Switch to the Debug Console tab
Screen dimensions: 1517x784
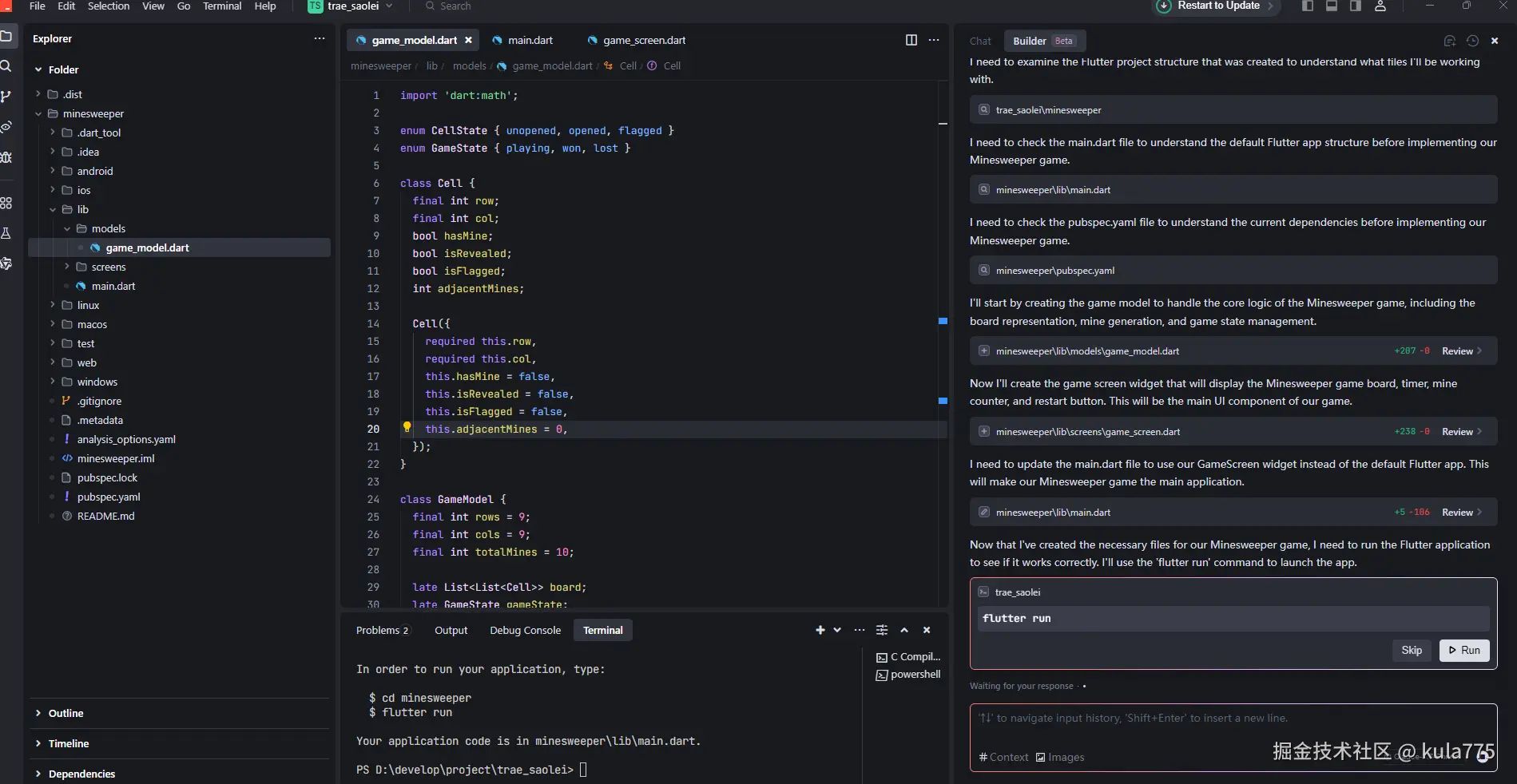click(526, 630)
